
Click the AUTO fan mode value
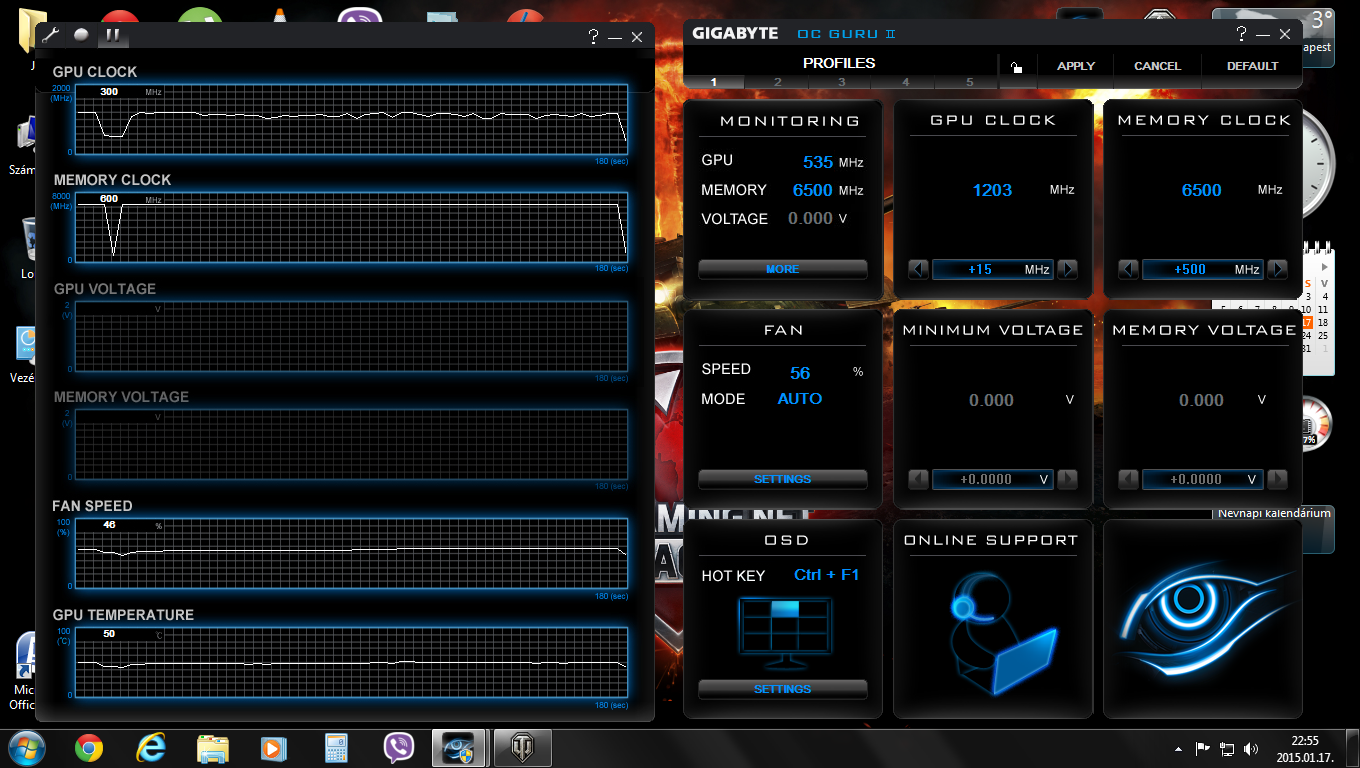coord(800,398)
